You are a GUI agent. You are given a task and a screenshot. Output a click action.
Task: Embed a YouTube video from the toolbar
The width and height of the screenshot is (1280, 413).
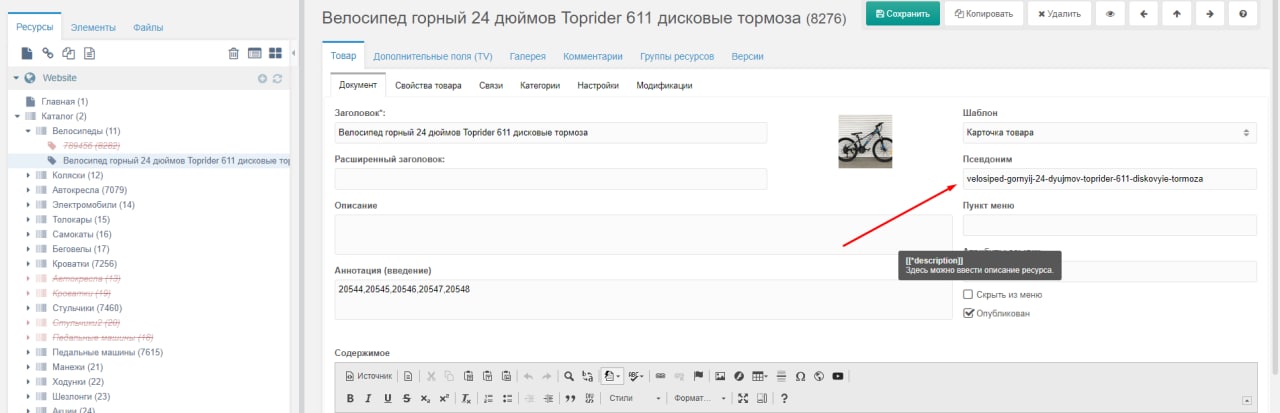coord(838,376)
